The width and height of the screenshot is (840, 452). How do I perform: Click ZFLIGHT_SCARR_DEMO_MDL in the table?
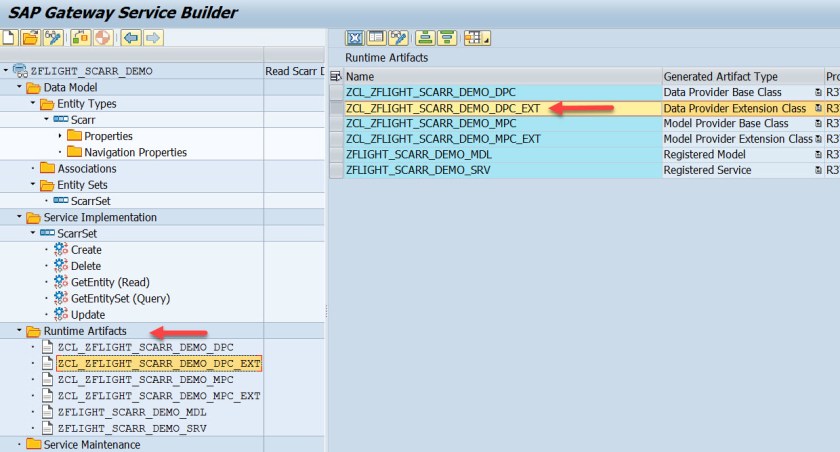click(502, 154)
